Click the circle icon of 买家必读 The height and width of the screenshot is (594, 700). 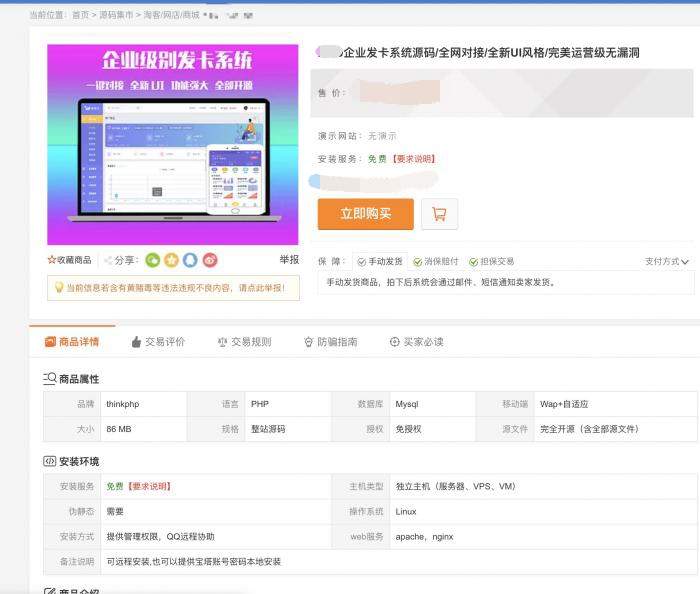(x=395, y=342)
